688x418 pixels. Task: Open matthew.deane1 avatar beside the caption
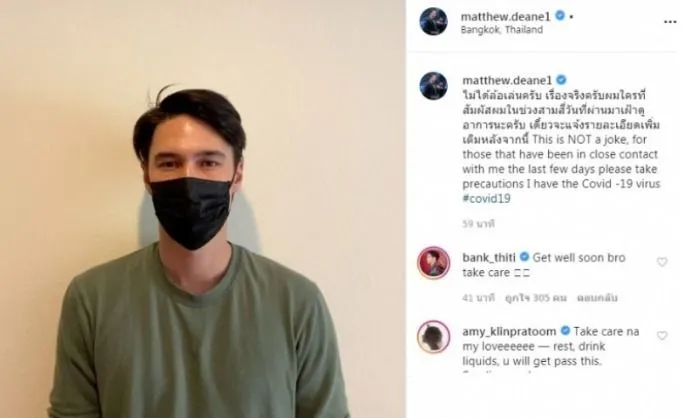(433, 86)
